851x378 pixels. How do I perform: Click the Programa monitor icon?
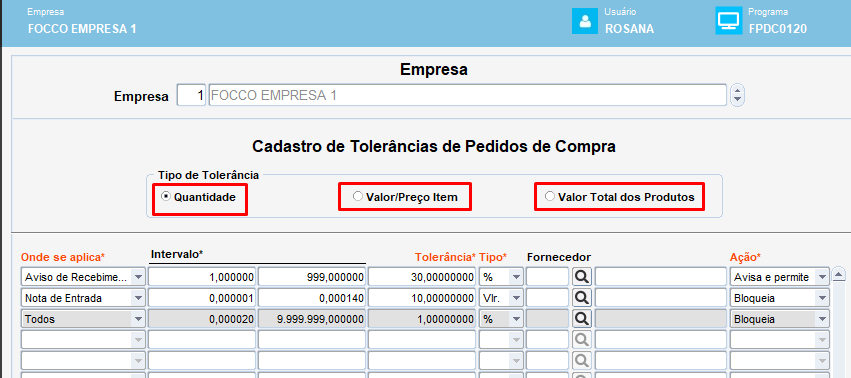[x=728, y=21]
